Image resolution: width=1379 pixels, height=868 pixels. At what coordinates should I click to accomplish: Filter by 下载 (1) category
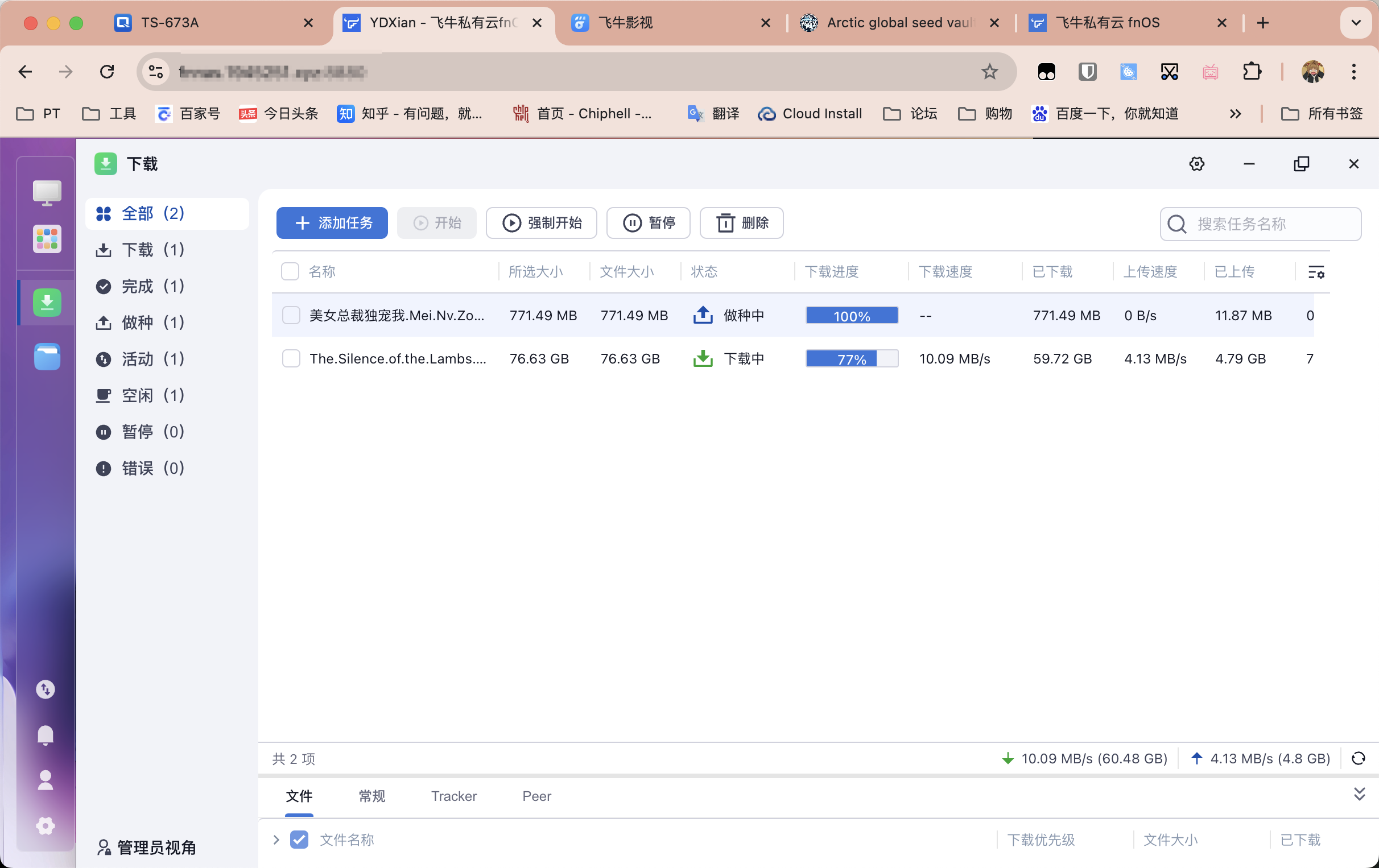pyautogui.click(x=167, y=250)
